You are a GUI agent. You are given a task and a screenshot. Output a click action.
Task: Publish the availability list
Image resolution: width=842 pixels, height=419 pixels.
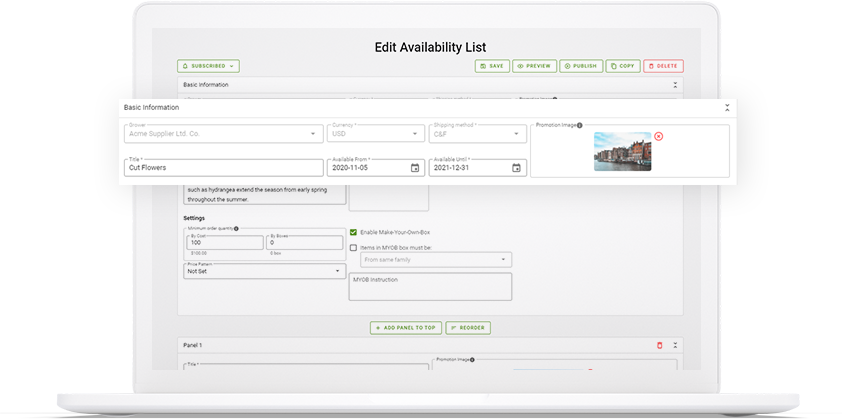tap(580, 66)
